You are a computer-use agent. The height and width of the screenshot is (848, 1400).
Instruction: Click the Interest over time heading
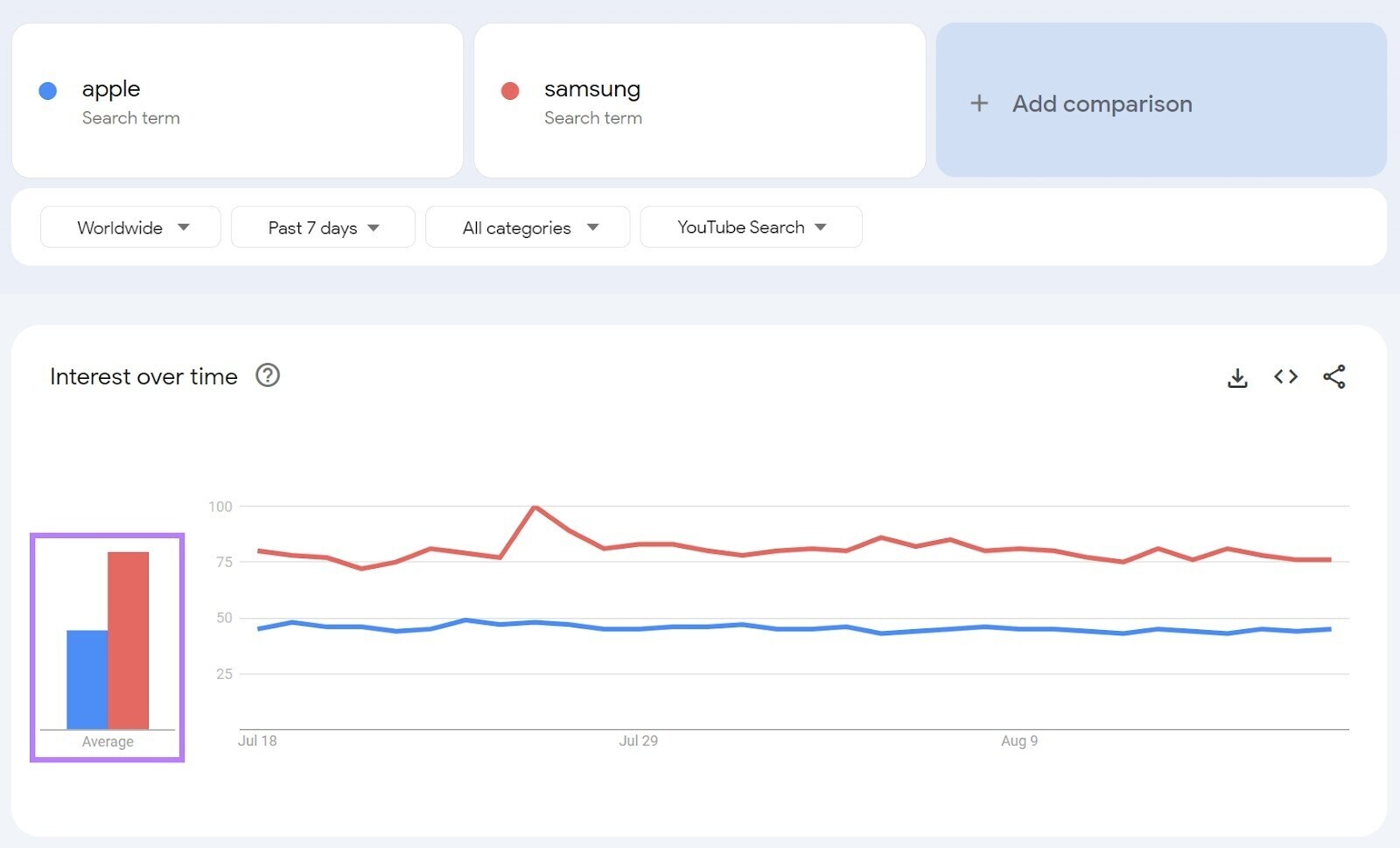tap(143, 376)
